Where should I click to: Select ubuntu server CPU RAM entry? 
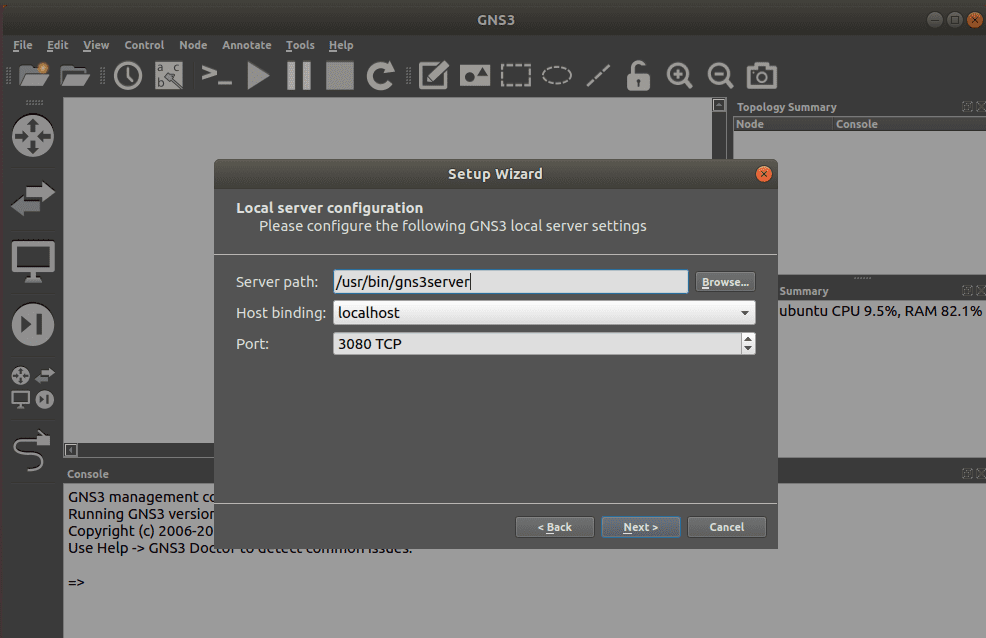pos(880,311)
